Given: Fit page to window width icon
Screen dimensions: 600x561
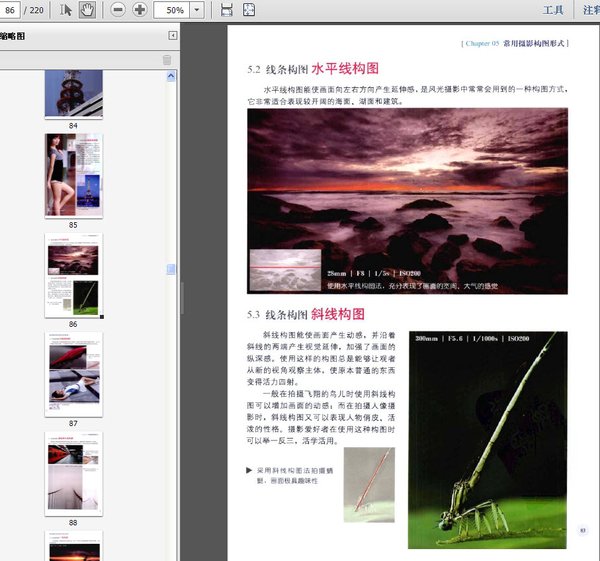Looking at the screenshot, I should (x=227, y=10).
